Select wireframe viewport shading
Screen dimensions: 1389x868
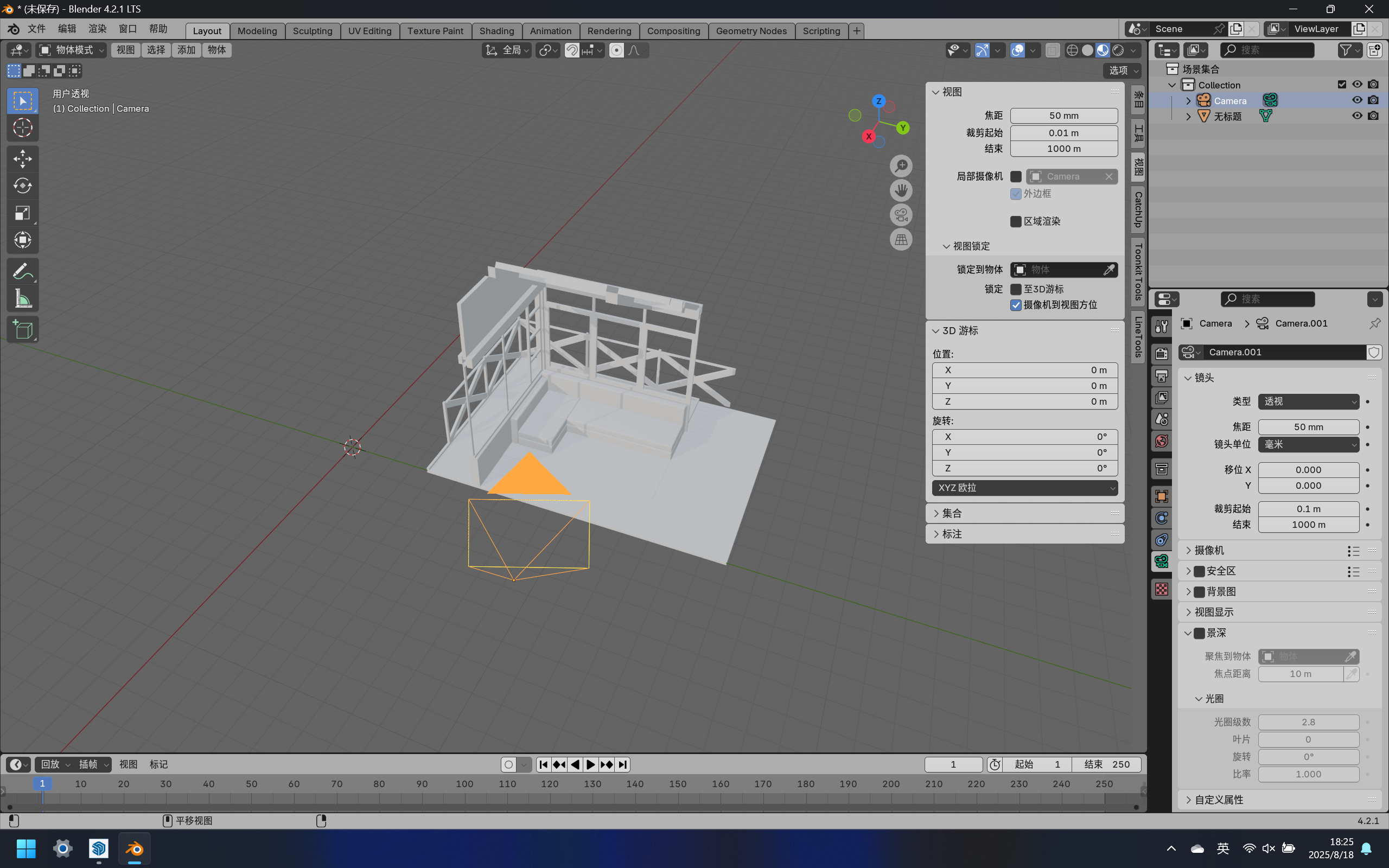point(1072,50)
